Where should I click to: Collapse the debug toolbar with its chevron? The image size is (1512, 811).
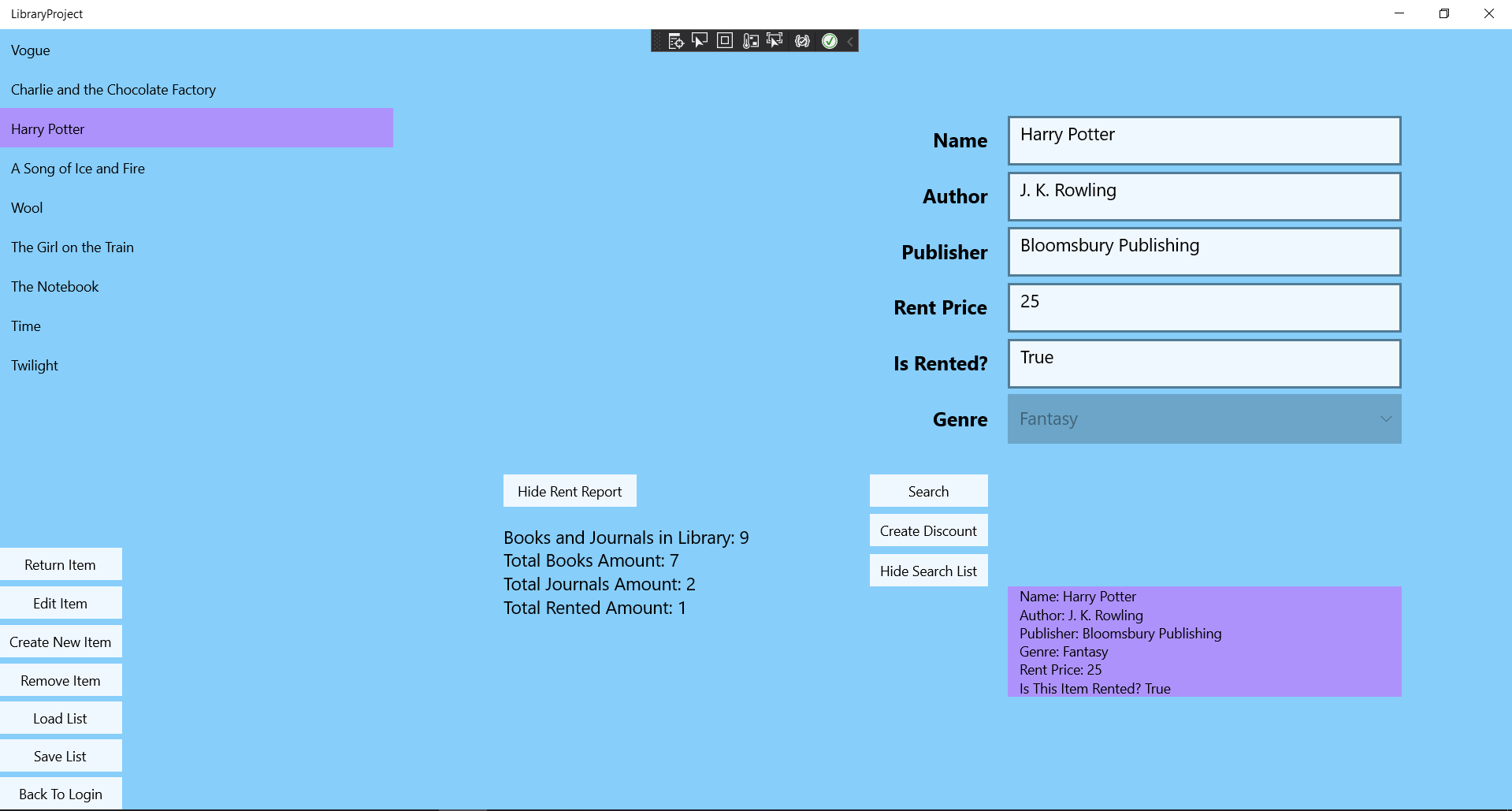(850, 41)
